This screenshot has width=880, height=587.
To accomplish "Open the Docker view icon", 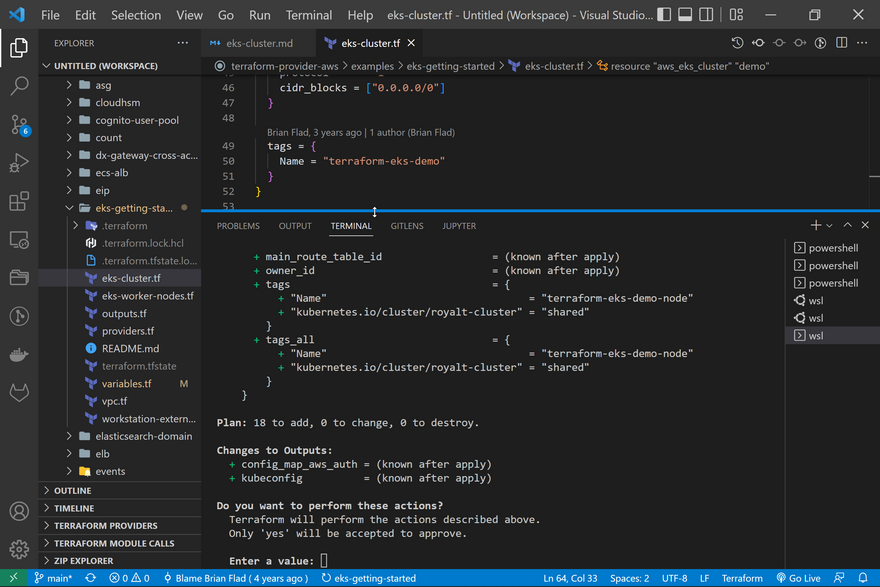I will [19, 355].
